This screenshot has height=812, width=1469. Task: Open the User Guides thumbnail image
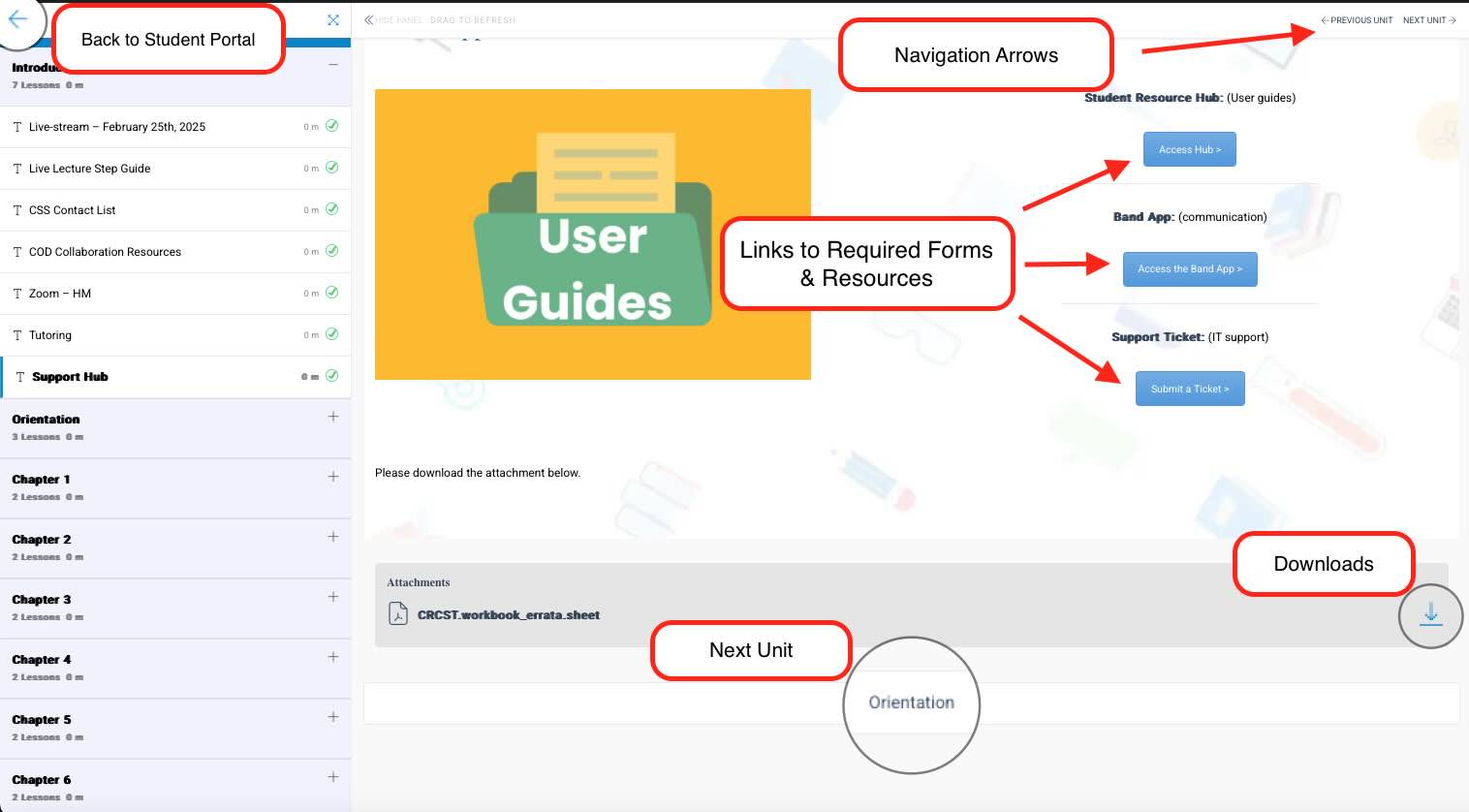click(x=593, y=234)
